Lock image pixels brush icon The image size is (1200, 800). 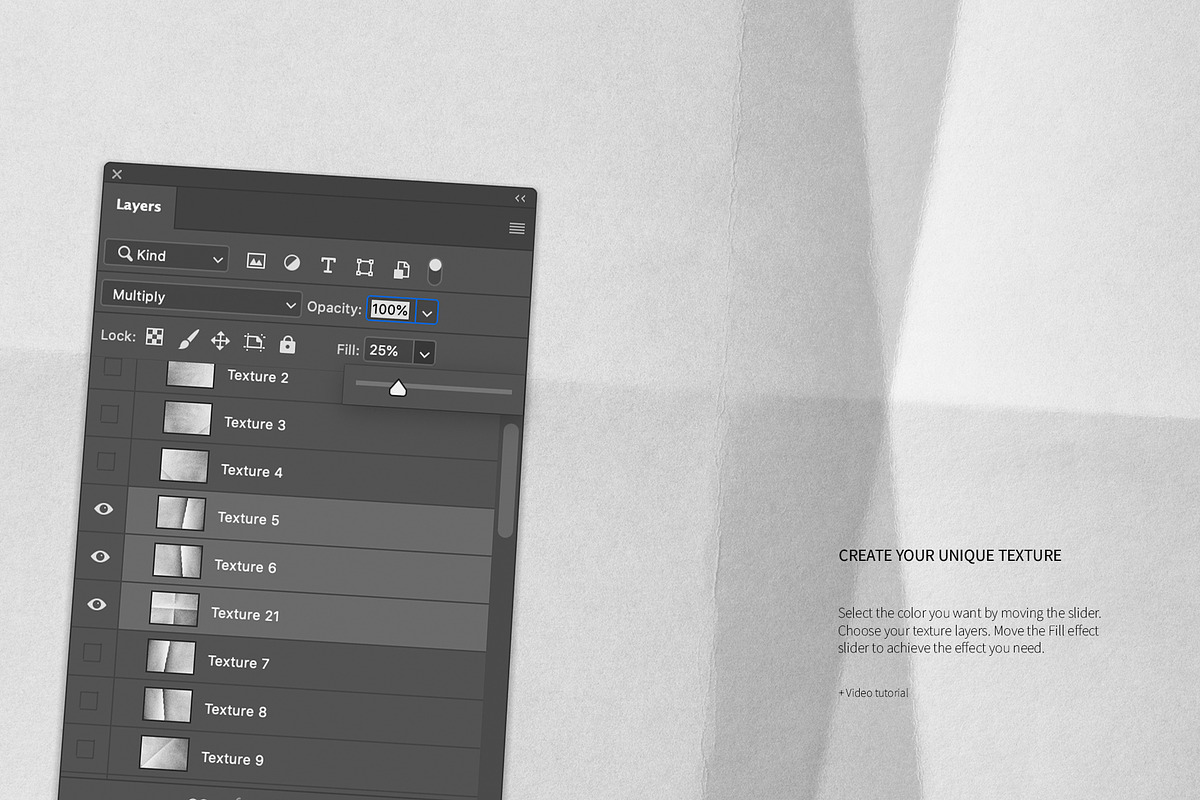188,340
